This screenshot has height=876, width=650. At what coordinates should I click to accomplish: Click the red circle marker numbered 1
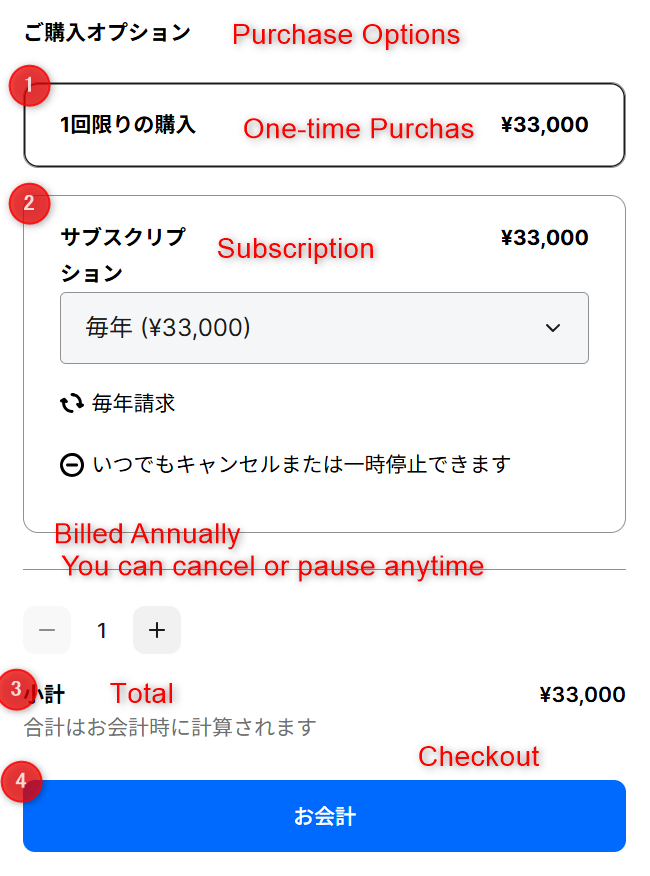coord(30,85)
